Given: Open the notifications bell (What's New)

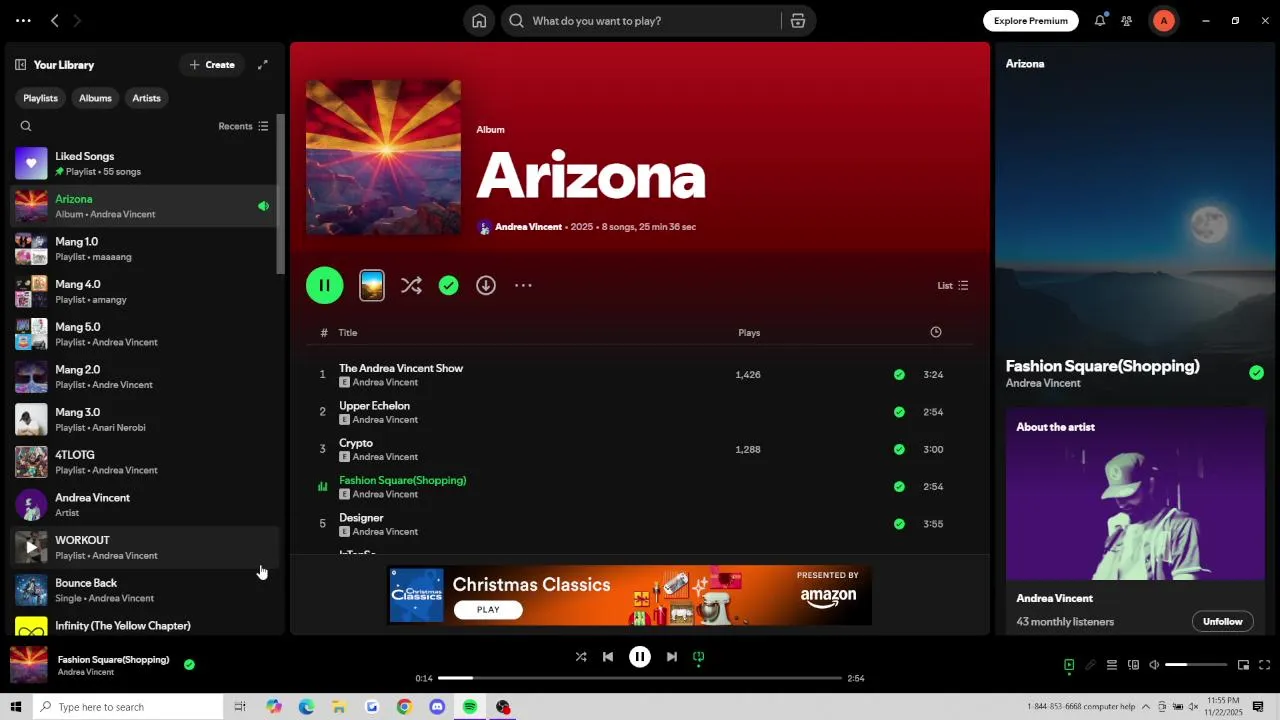Looking at the screenshot, I should [1100, 21].
